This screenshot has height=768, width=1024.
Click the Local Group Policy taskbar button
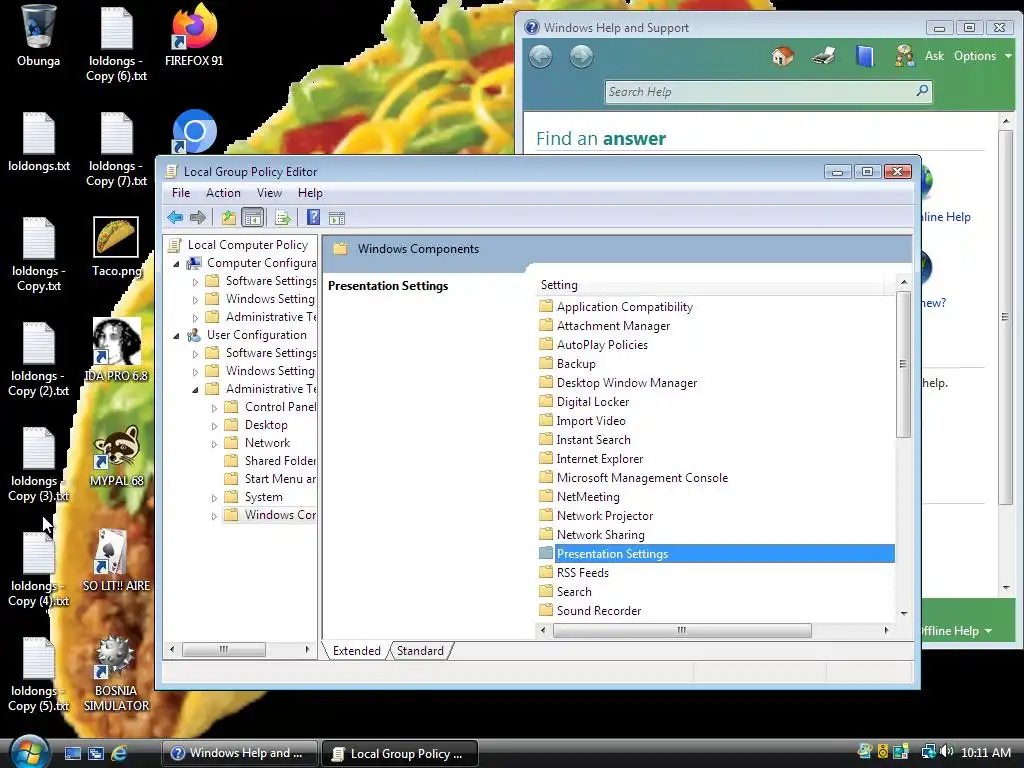(x=400, y=753)
